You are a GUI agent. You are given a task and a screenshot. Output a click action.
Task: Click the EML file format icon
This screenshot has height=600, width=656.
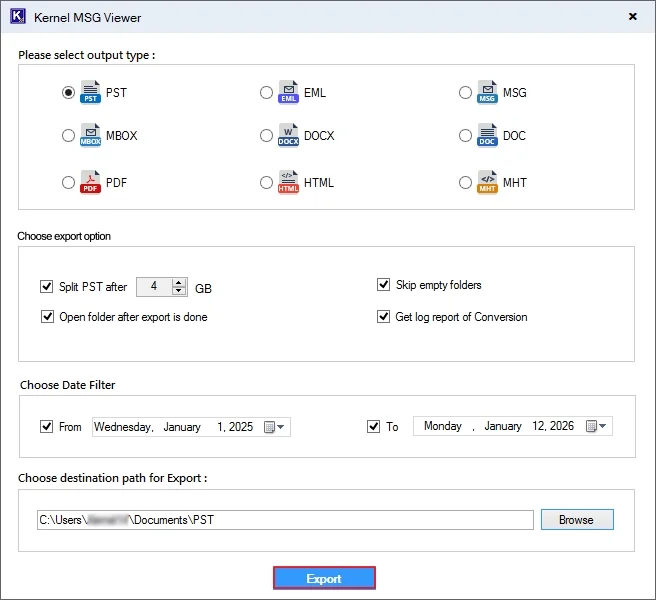tap(288, 92)
